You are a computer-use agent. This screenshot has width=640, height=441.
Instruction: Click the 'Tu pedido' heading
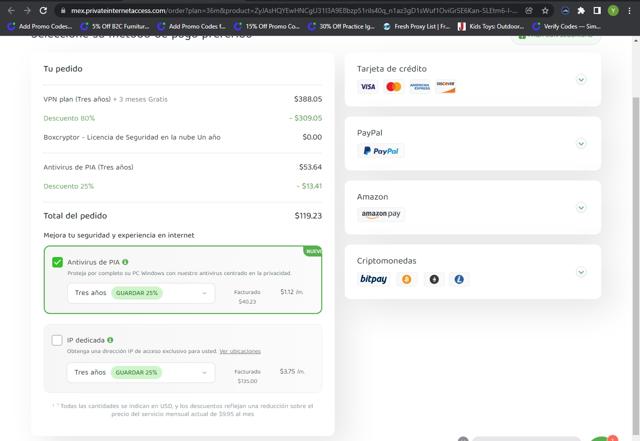point(63,69)
